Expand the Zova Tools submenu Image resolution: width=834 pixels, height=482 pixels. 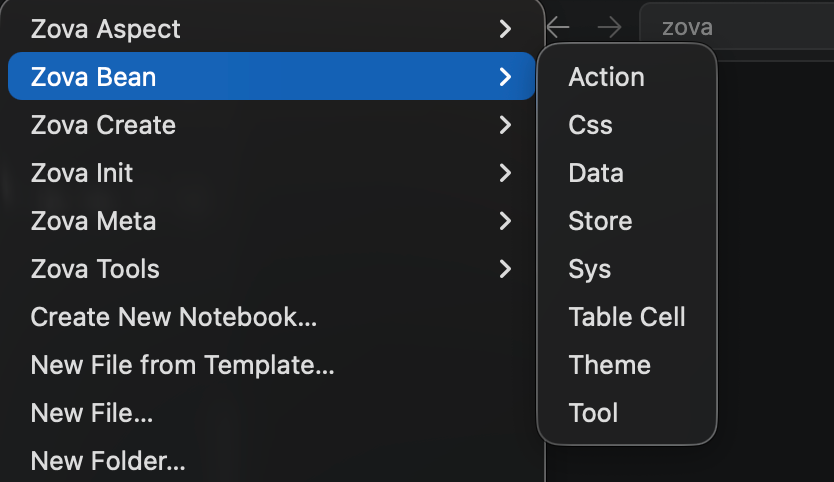270,269
